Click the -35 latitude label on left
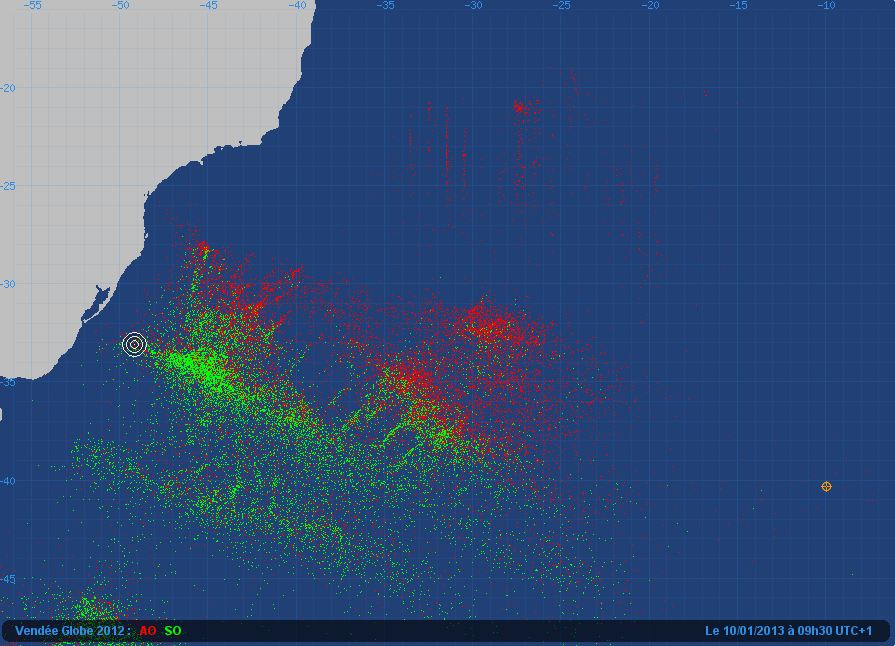Image resolution: width=895 pixels, height=646 pixels. click(x=7, y=382)
